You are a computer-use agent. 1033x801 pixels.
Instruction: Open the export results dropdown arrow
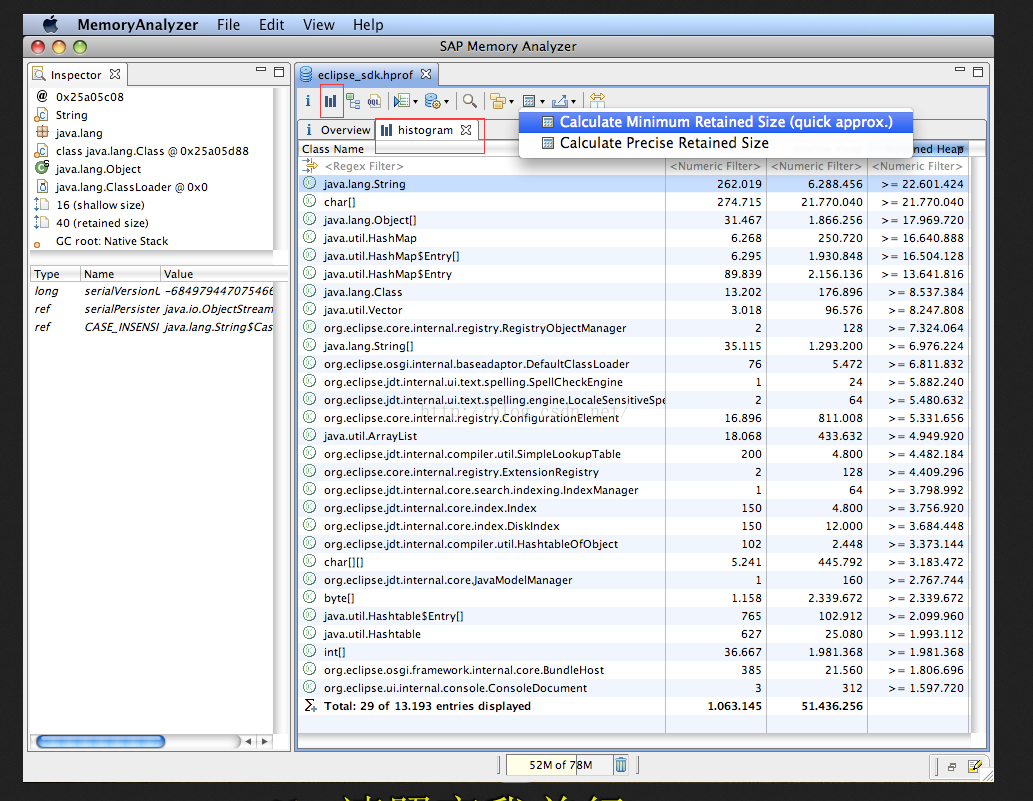tap(574, 101)
